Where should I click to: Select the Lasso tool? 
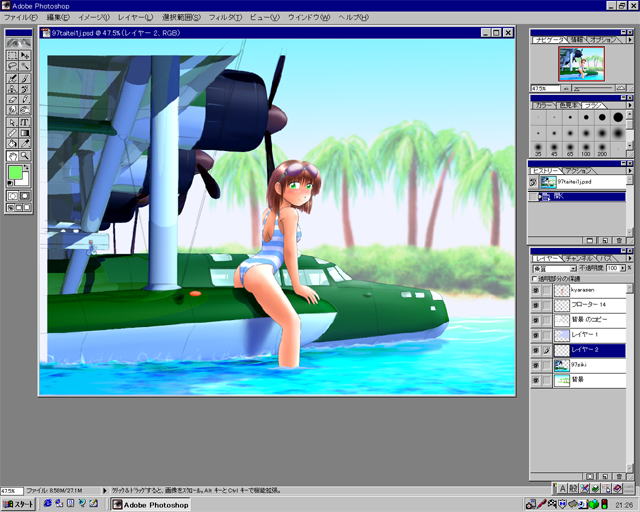[x=13, y=66]
